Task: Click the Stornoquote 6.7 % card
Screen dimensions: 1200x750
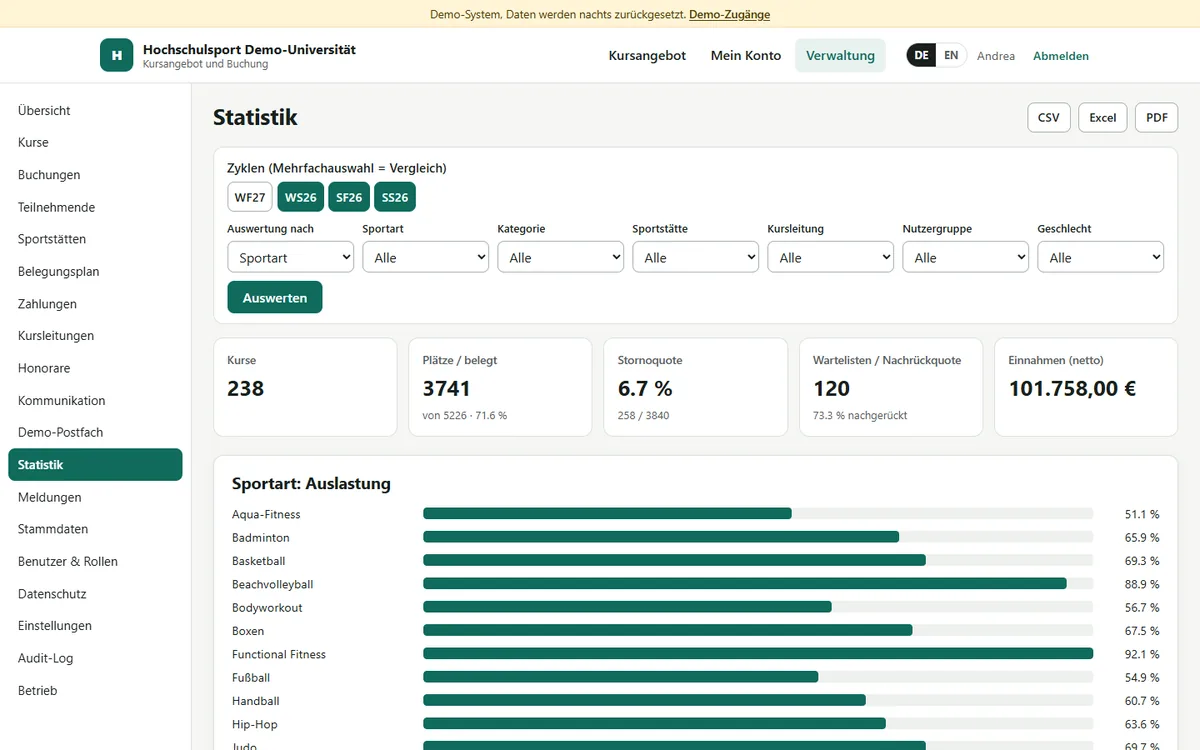Action: pos(695,387)
